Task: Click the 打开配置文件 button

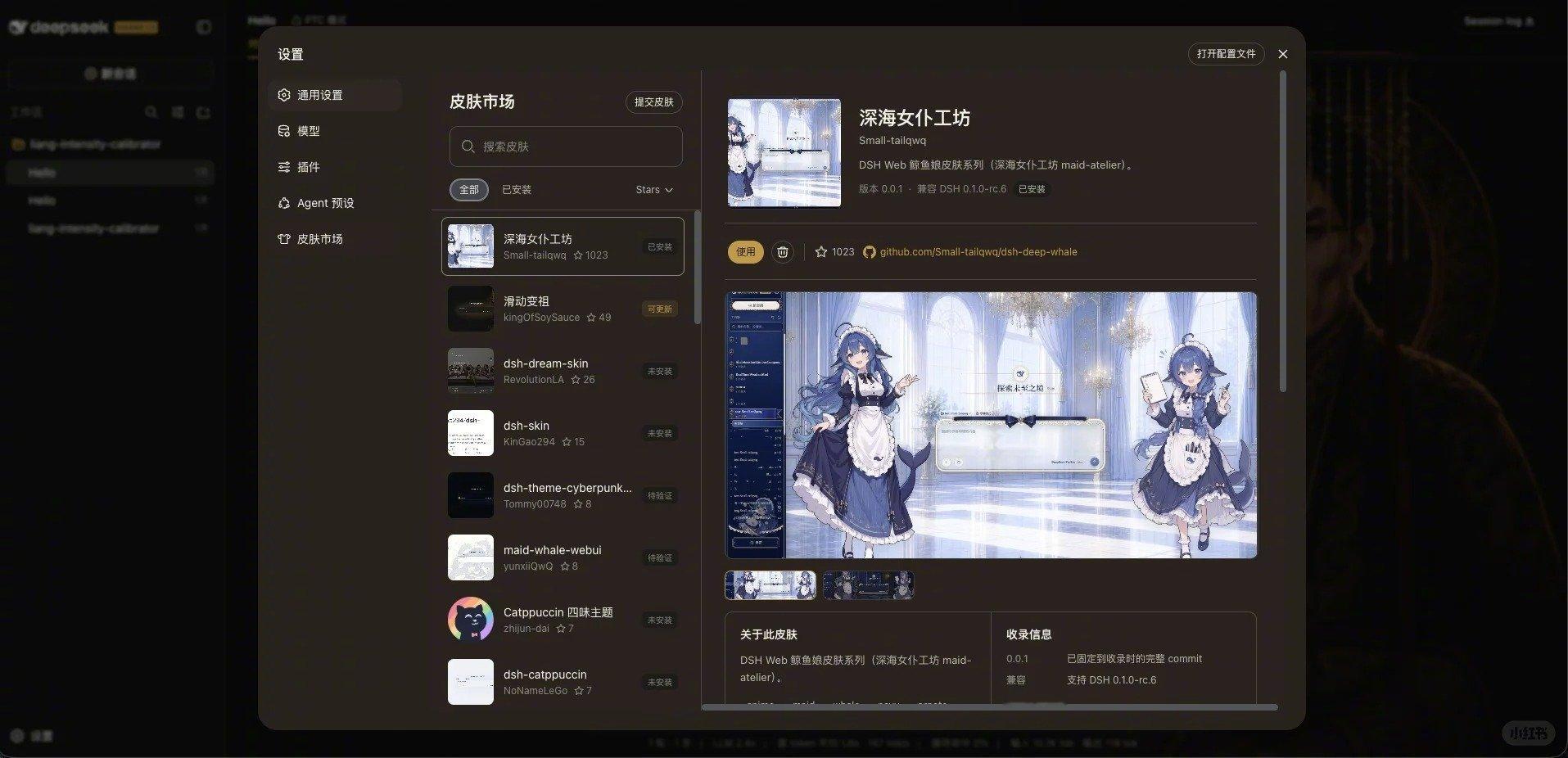Action: 1226,54
